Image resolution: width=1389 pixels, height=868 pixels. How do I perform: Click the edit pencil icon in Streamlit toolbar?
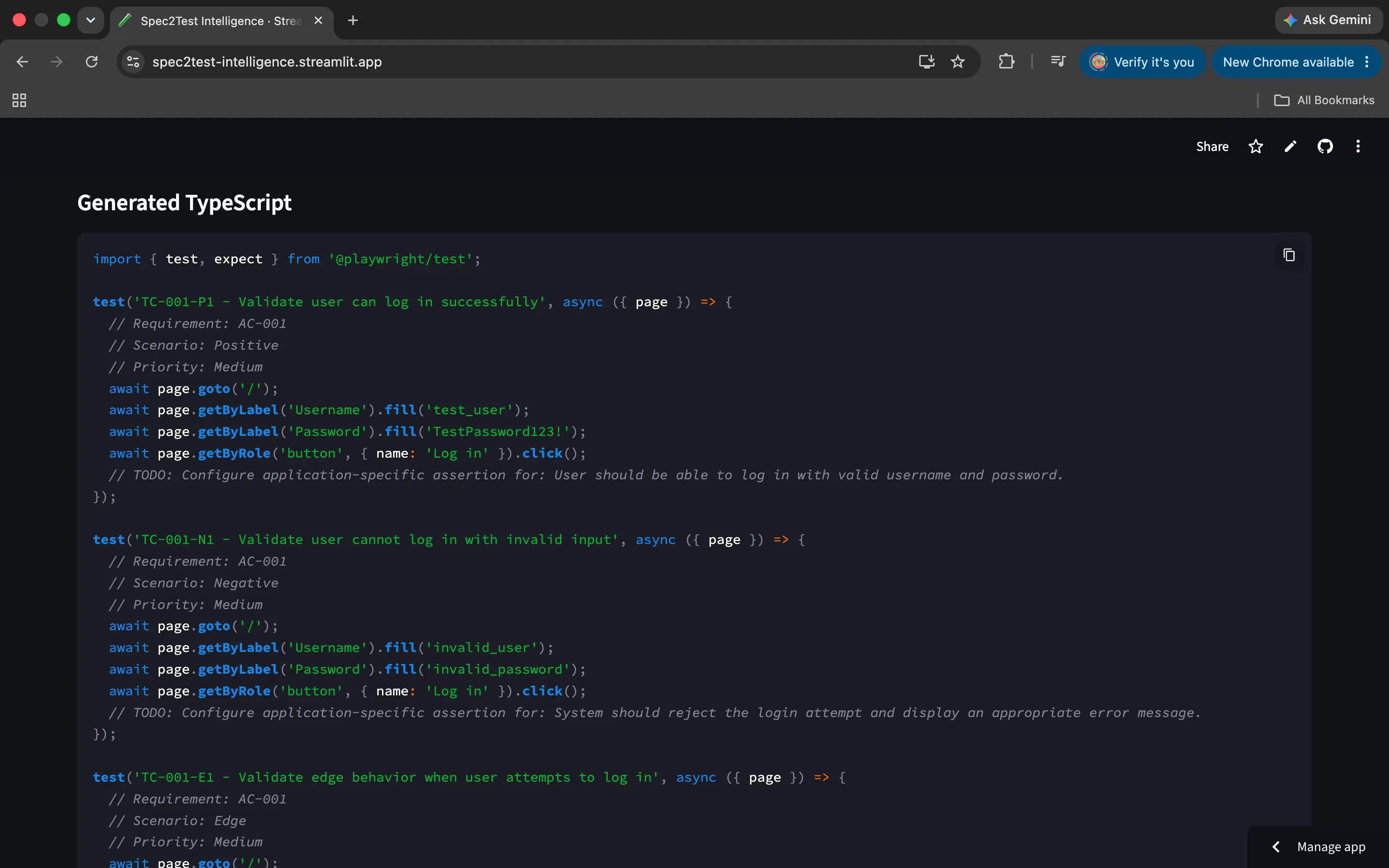click(x=1290, y=147)
